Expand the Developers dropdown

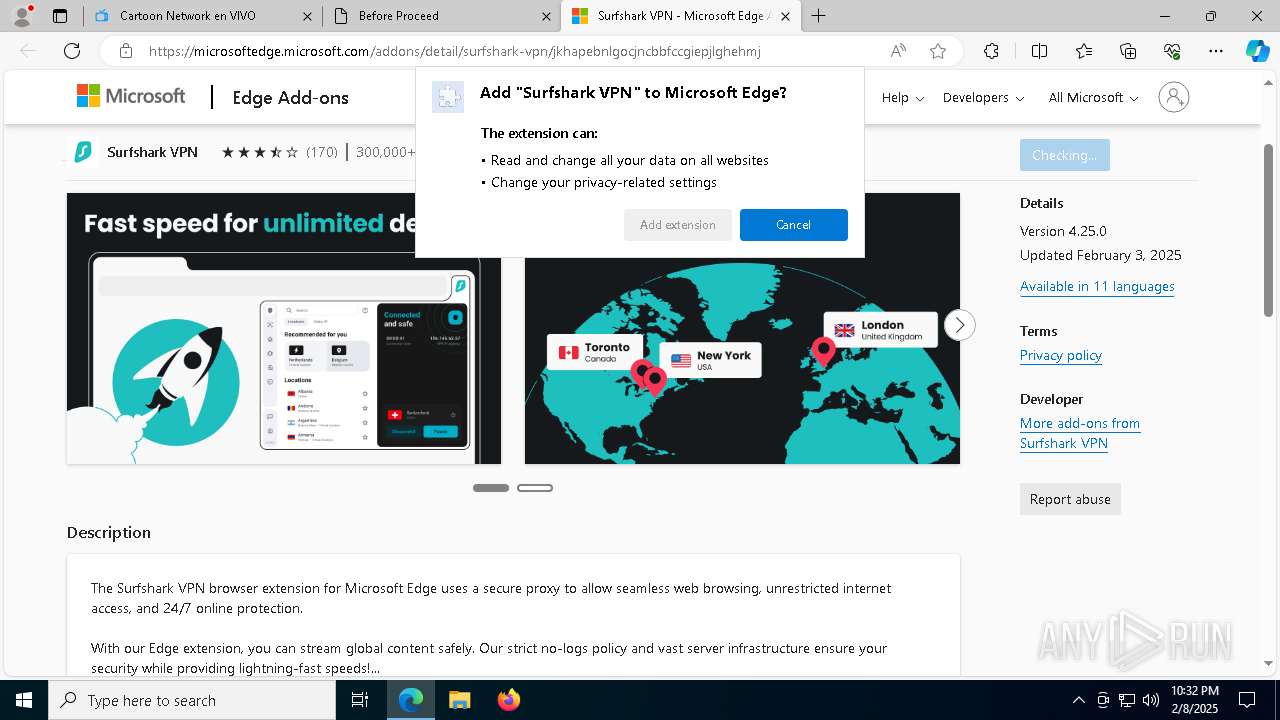click(x=983, y=97)
